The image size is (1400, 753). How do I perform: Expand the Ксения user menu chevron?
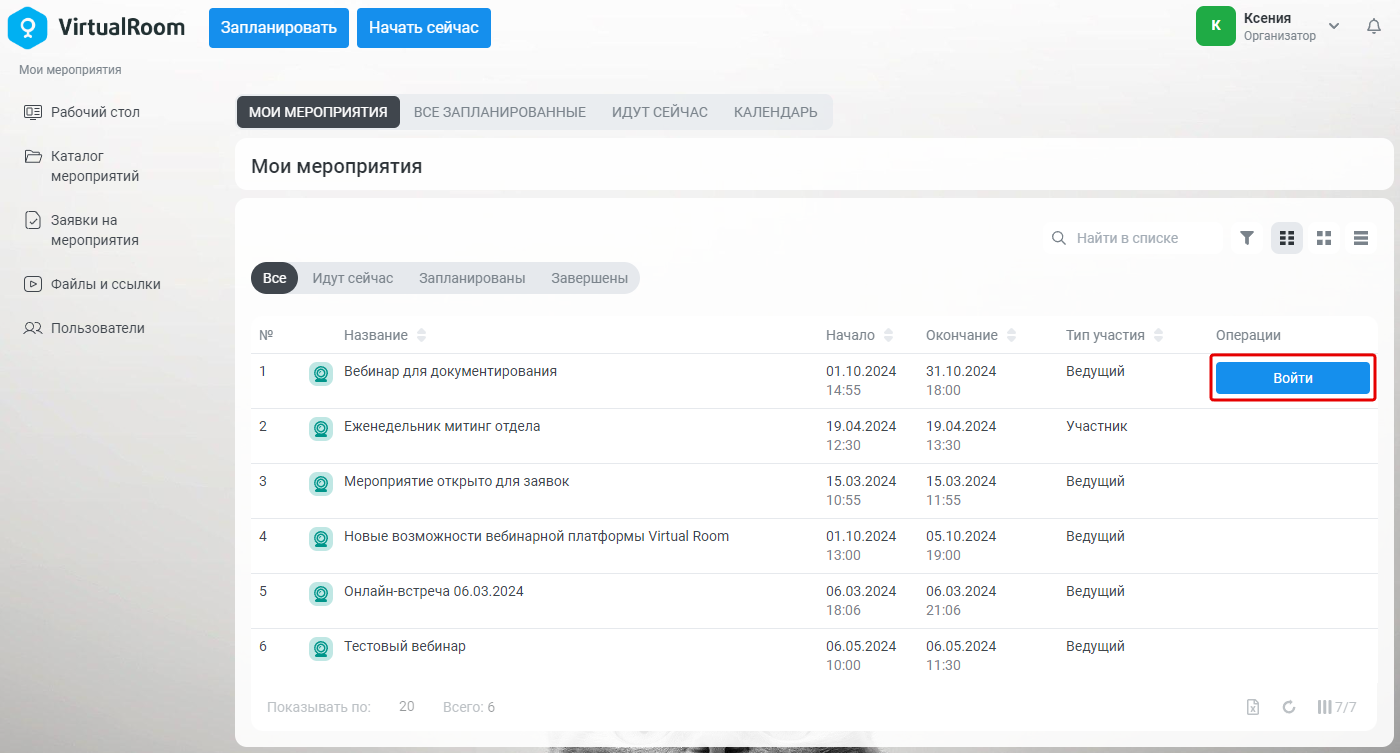click(1334, 26)
